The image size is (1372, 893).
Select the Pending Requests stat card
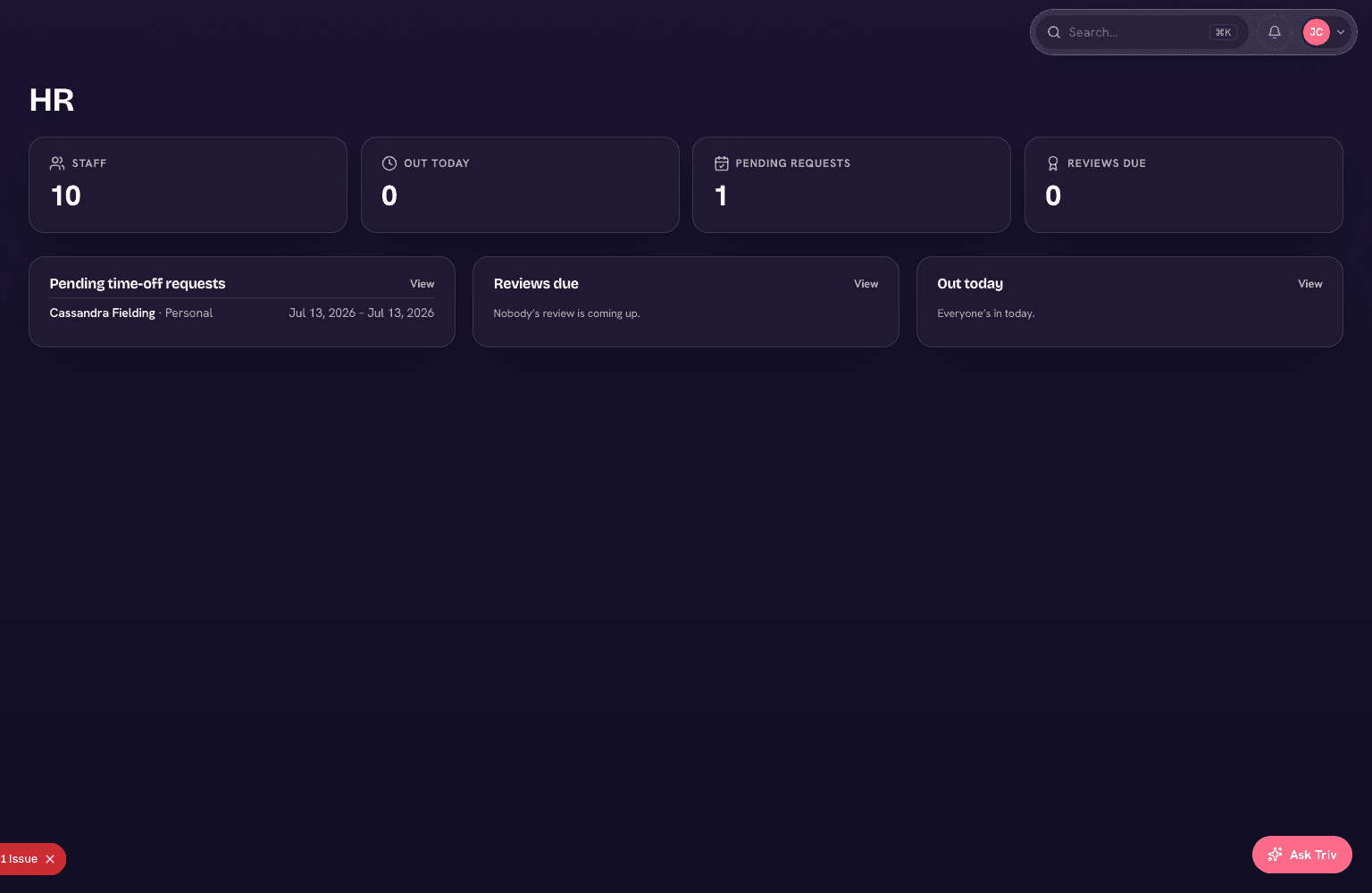(x=851, y=185)
